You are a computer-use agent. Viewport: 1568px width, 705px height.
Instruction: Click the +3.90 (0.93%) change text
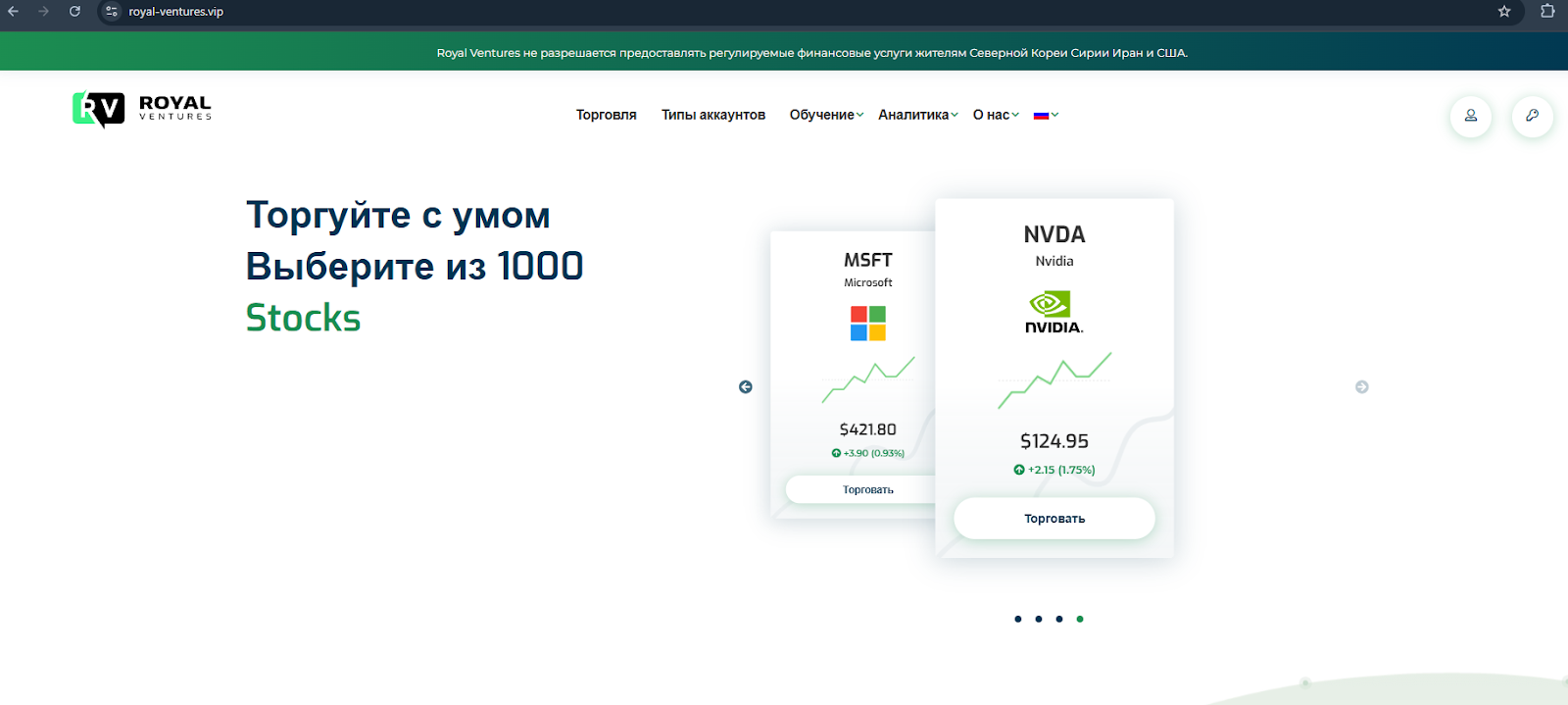pos(874,453)
